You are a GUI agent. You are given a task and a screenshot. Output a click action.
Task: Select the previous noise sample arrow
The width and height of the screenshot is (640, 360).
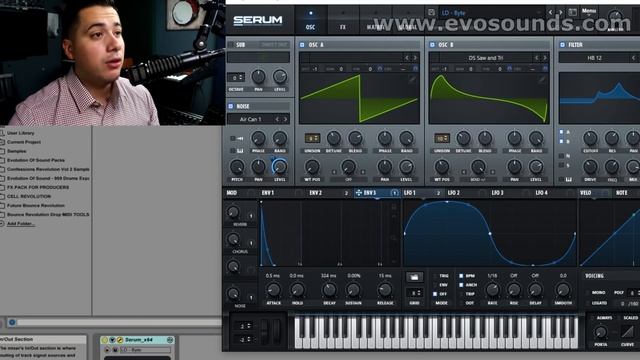[x=277, y=119]
